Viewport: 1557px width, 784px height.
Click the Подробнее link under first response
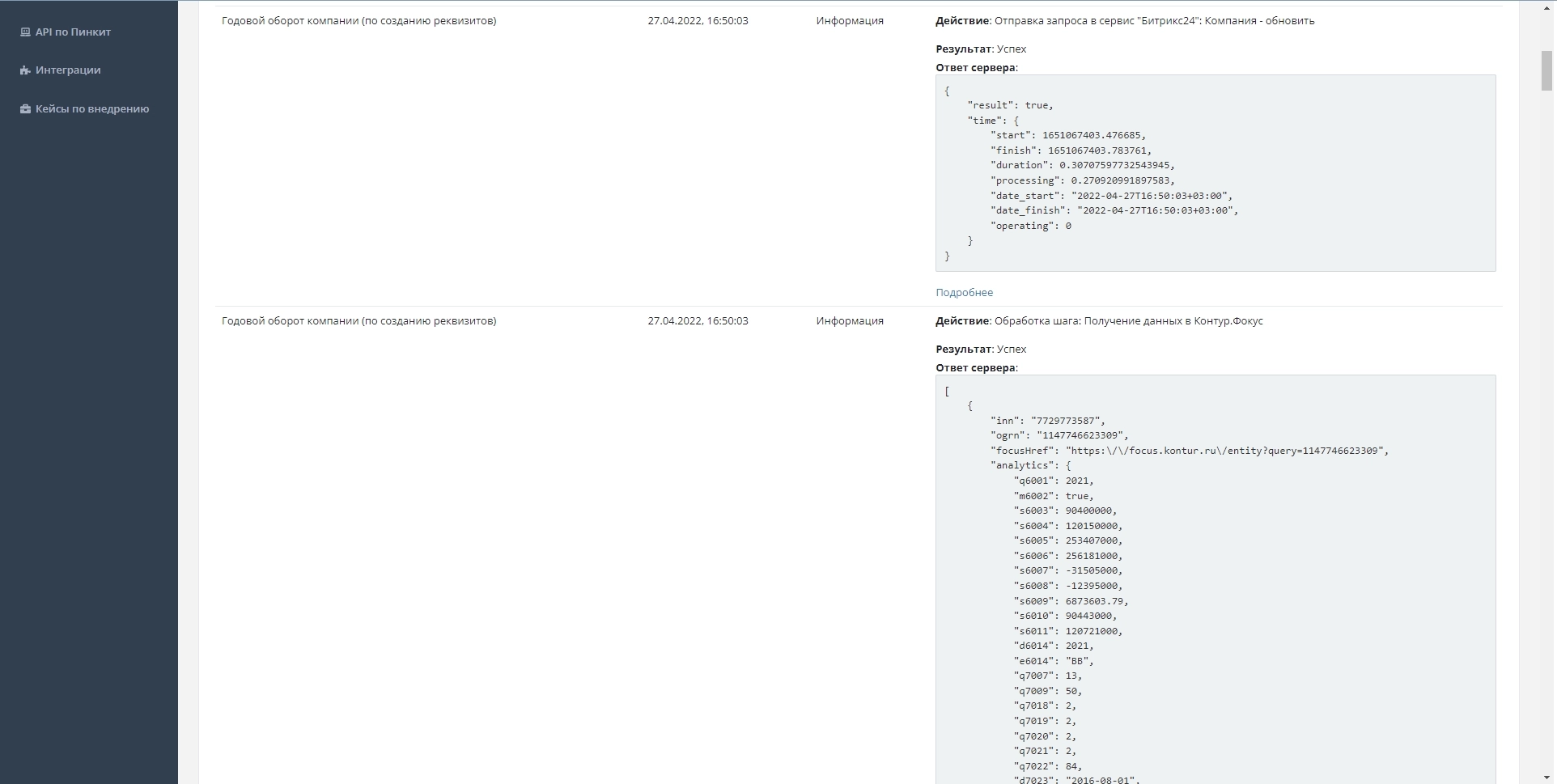coord(964,293)
